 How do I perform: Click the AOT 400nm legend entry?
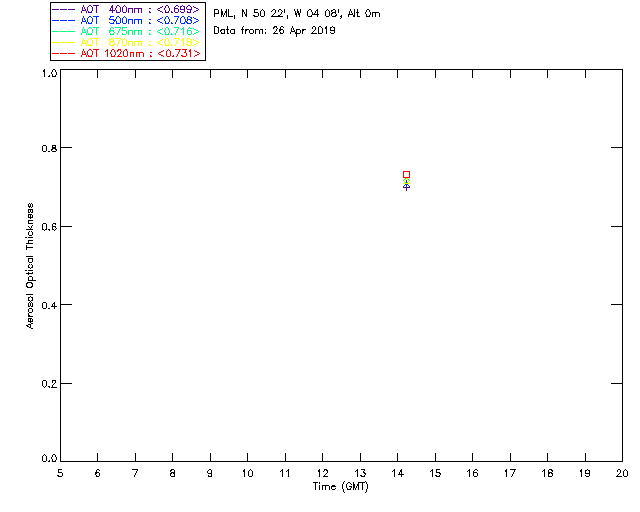[126, 9]
